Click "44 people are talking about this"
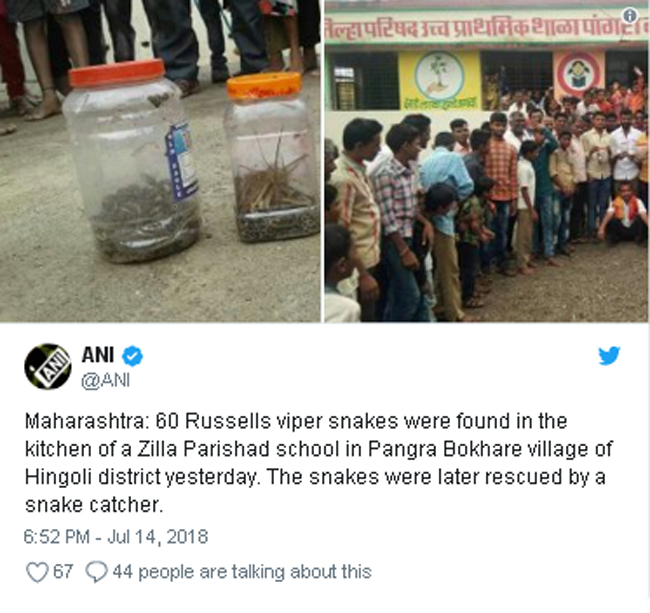Viewport: 650px width, 613px height. [x=242, y=572]
